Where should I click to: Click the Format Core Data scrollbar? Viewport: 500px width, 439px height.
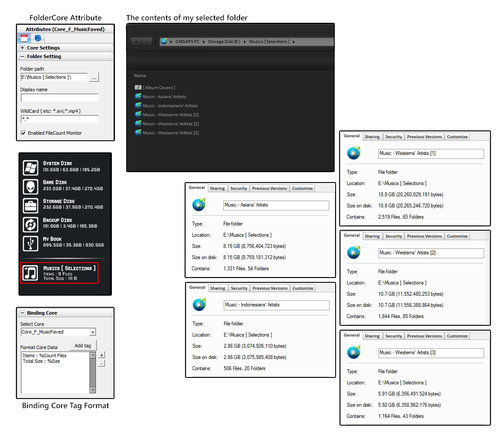pos(93,373)
